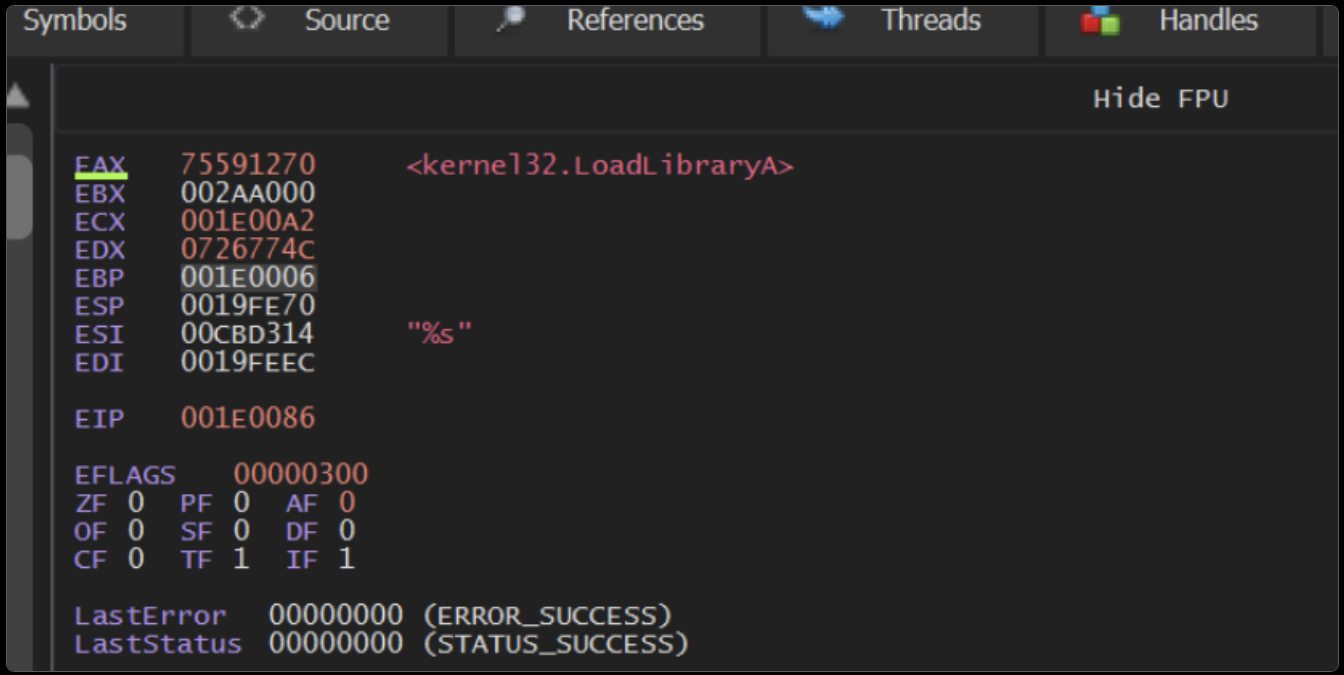Toggle the TF trap flag value
The height and width of the screenshot is (675, 1344).
pyautogui.click(x=241, y=559)
